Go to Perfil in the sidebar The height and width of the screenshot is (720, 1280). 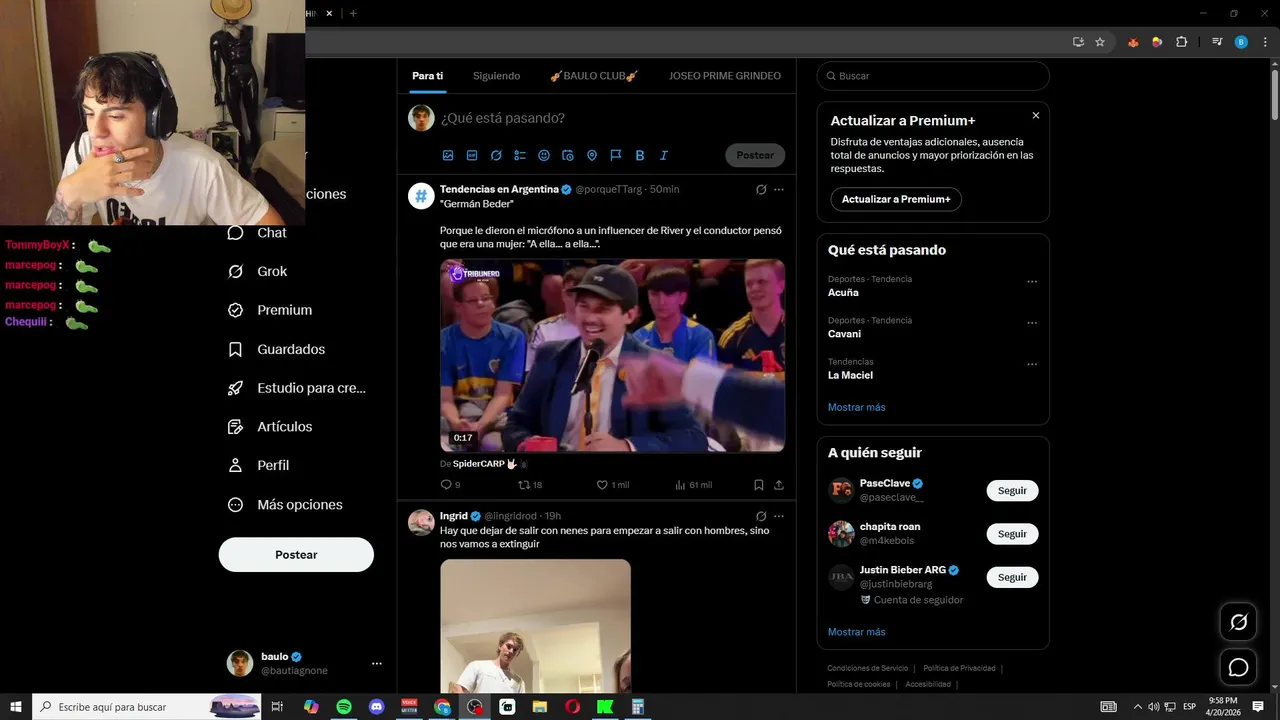[x=258, y=465]
